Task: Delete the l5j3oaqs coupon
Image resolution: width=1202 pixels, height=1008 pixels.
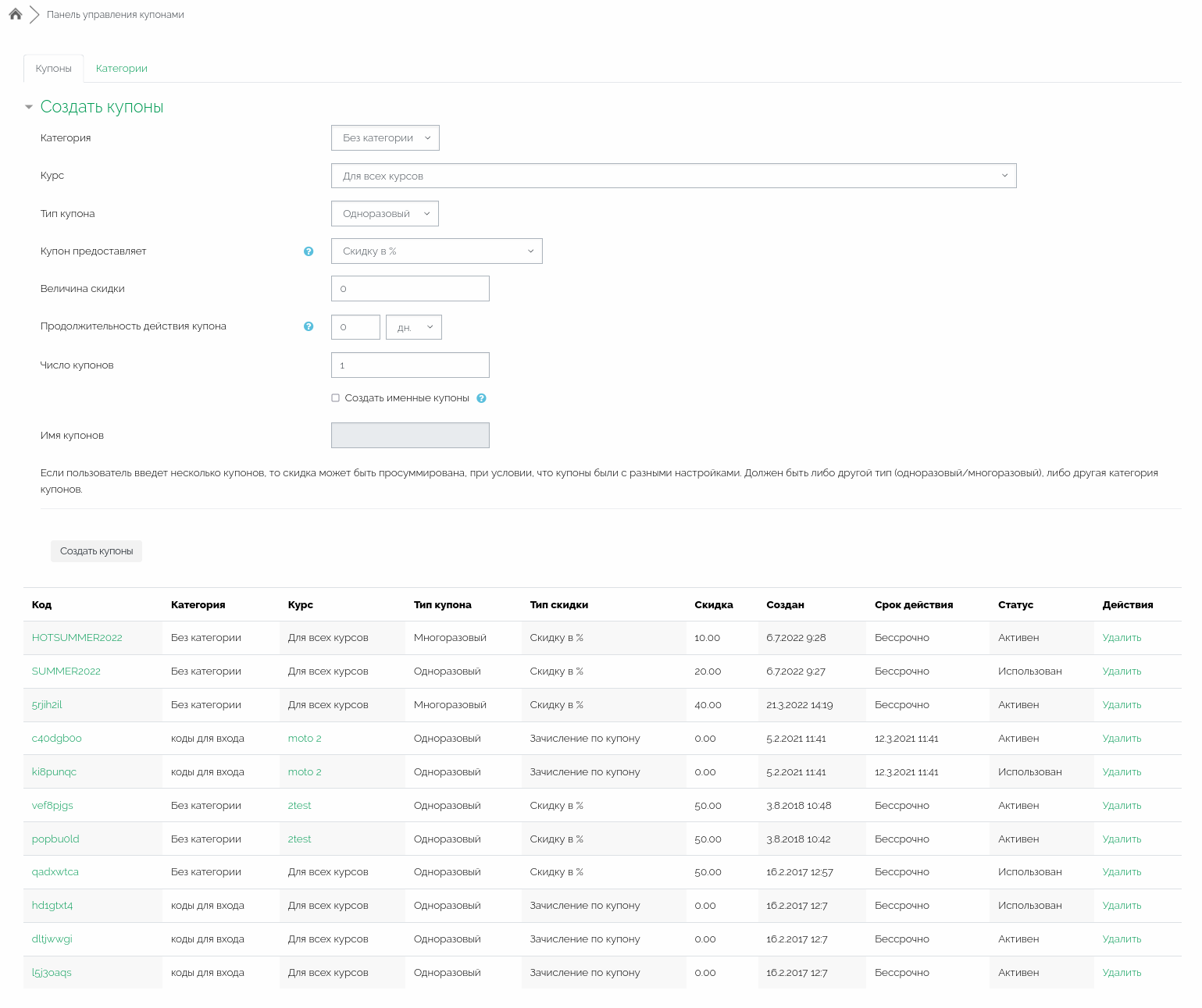Action: click(1122, 973)
